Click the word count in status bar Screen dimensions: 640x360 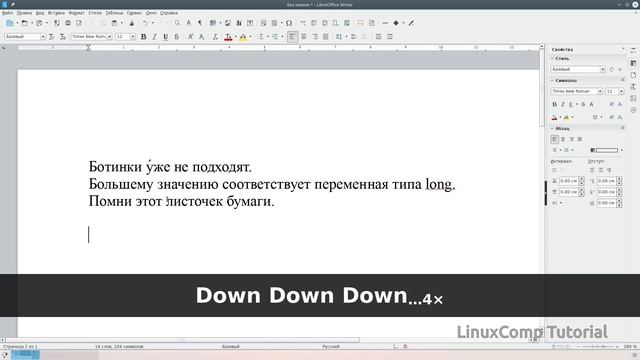pos(119,347)
